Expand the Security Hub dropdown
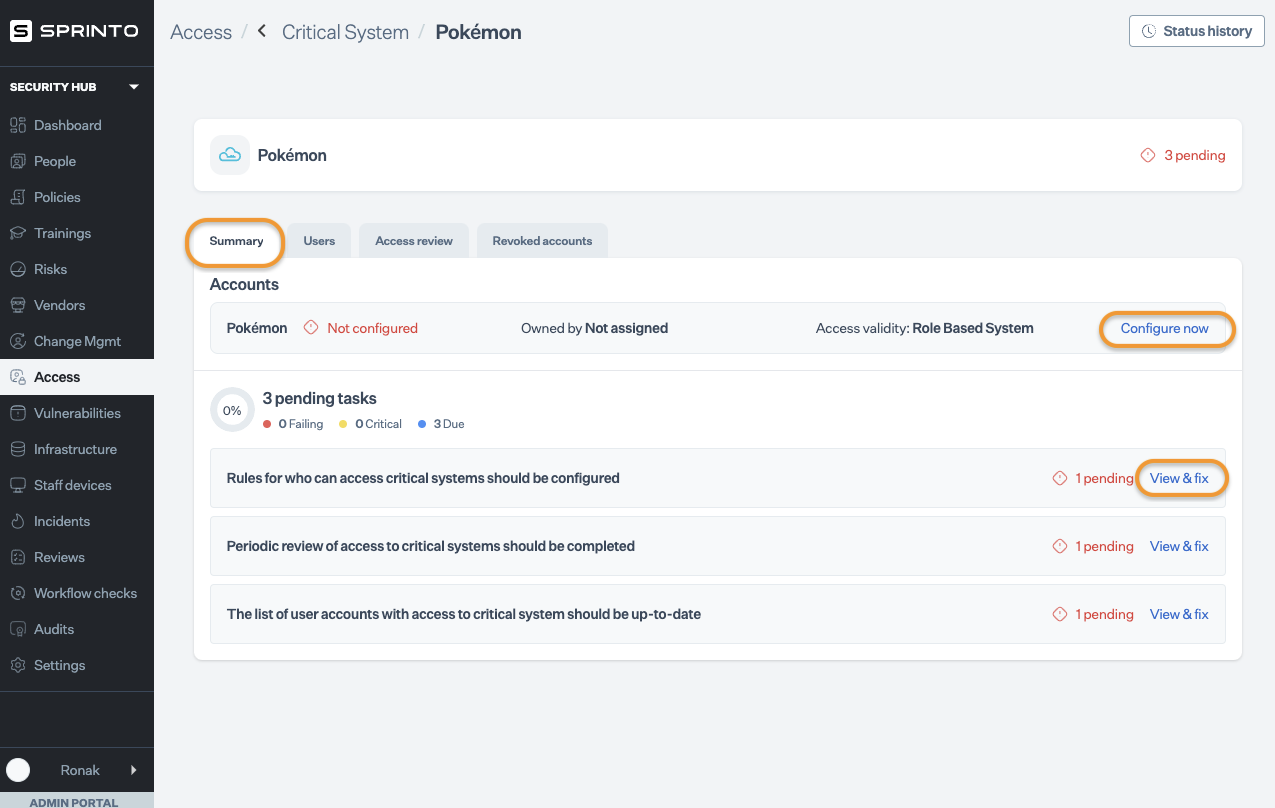 (x=134, y=87)
